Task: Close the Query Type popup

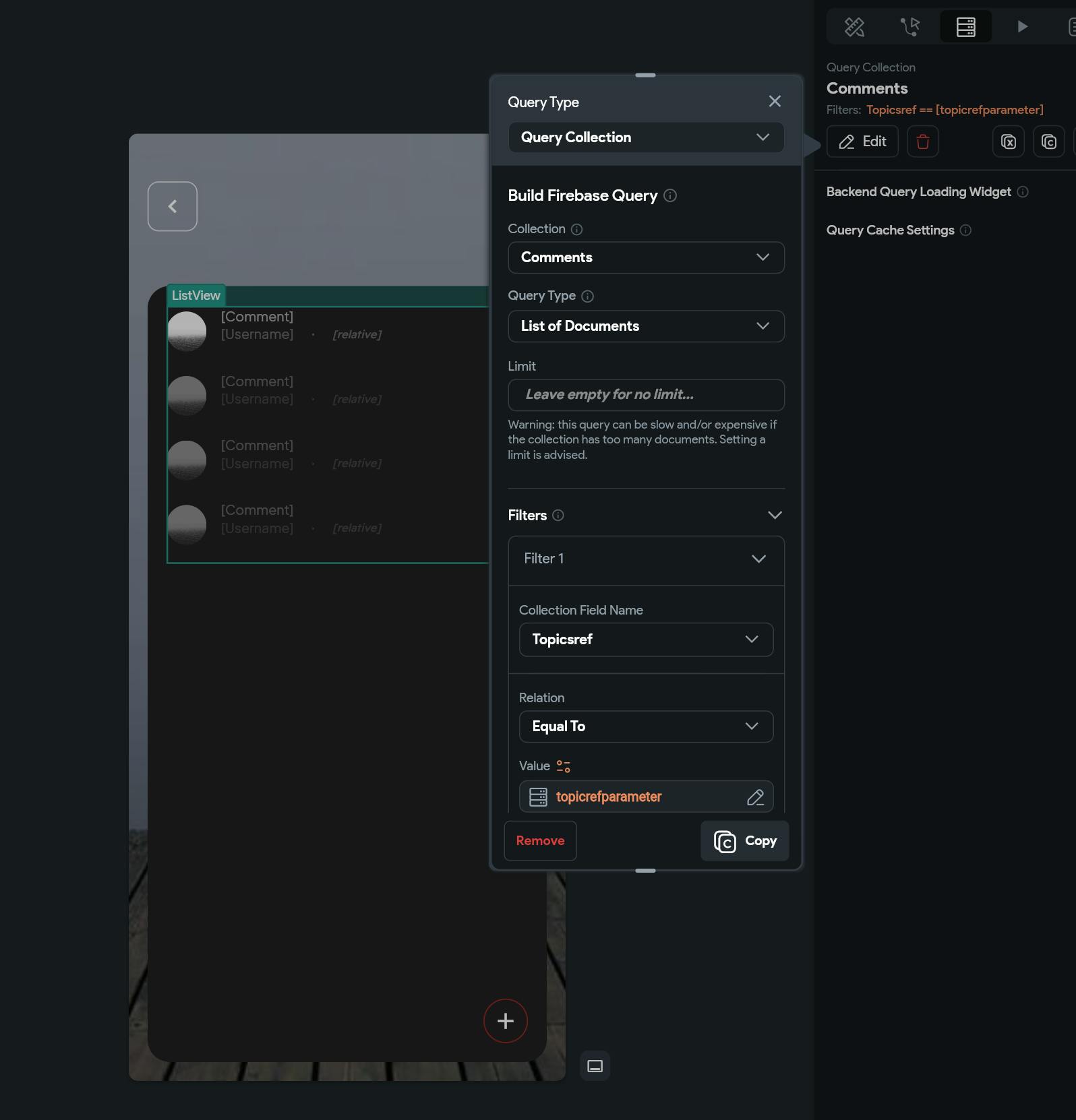Action: (x=775, y=101)
